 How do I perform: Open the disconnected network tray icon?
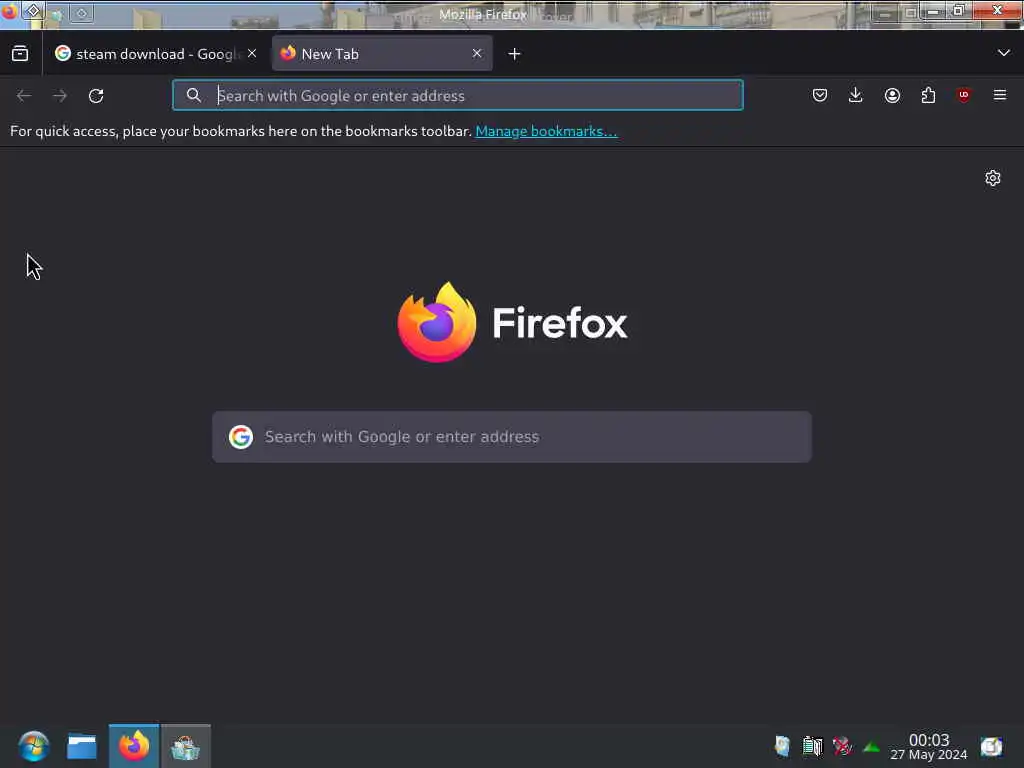(842, 746)
